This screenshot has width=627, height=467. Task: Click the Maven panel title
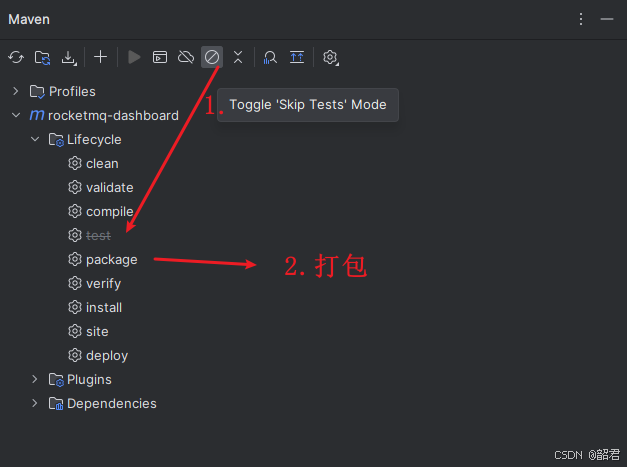click(x=29, y=19)
